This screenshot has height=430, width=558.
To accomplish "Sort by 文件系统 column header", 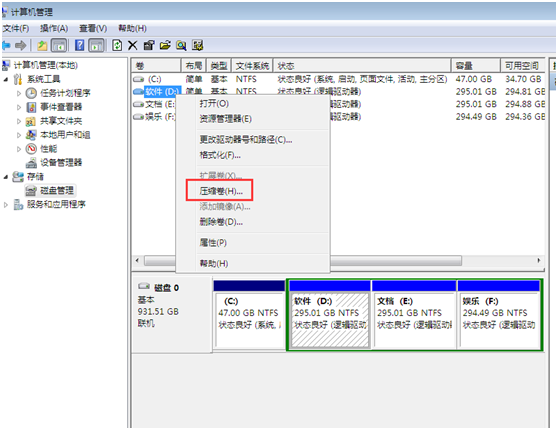I will pos(252,66).
